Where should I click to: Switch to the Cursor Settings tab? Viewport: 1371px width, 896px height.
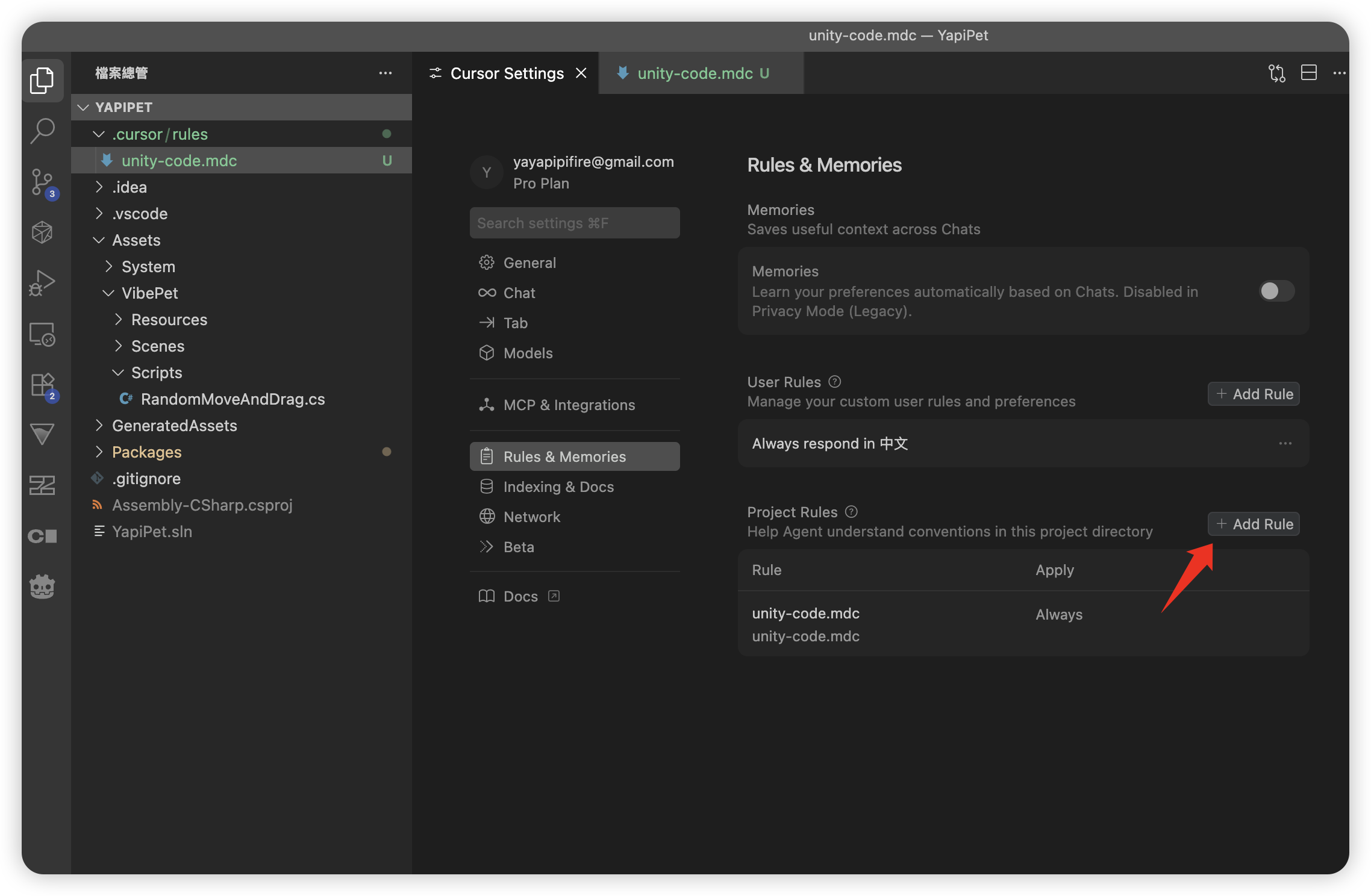coord(505,73)
